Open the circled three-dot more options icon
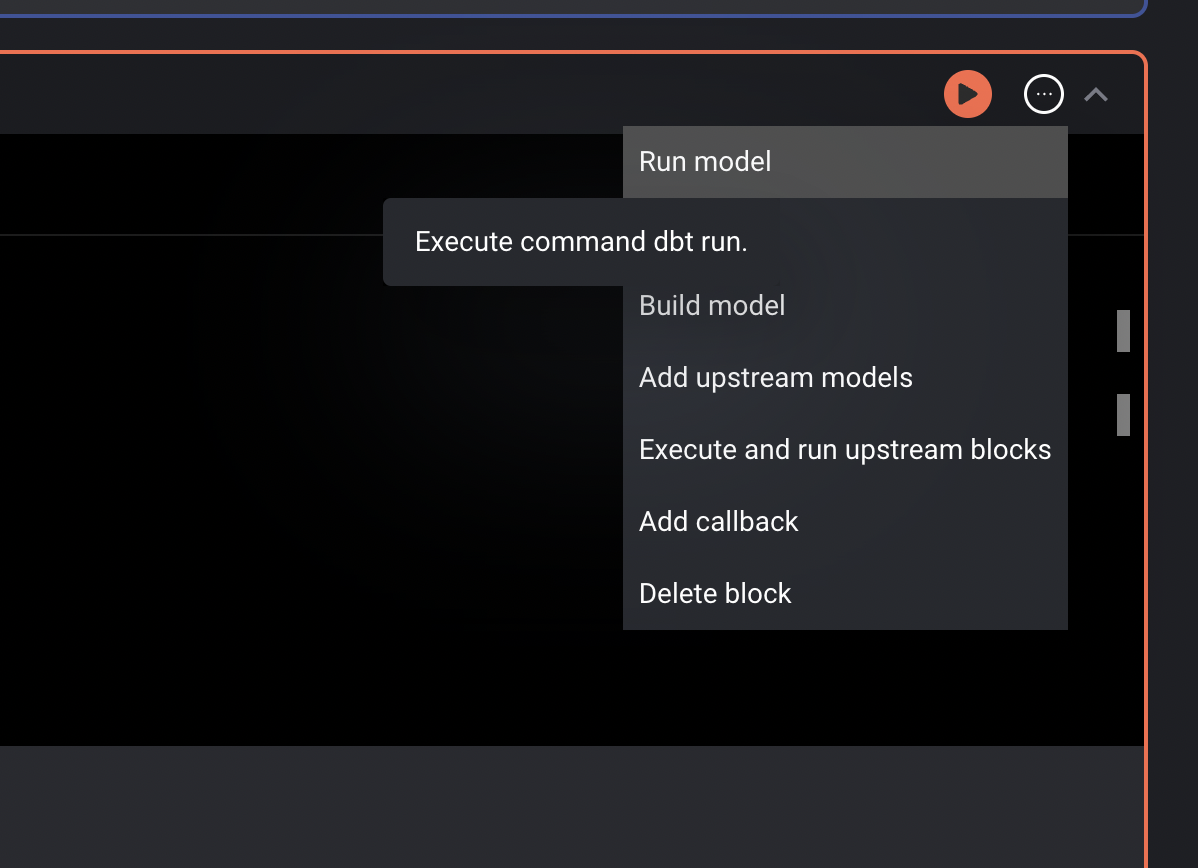 1044,94
